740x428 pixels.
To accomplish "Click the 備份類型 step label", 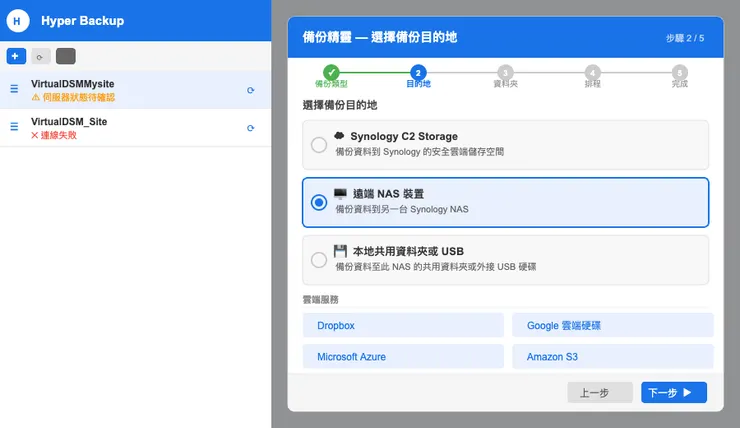I will tap(331, 84).
